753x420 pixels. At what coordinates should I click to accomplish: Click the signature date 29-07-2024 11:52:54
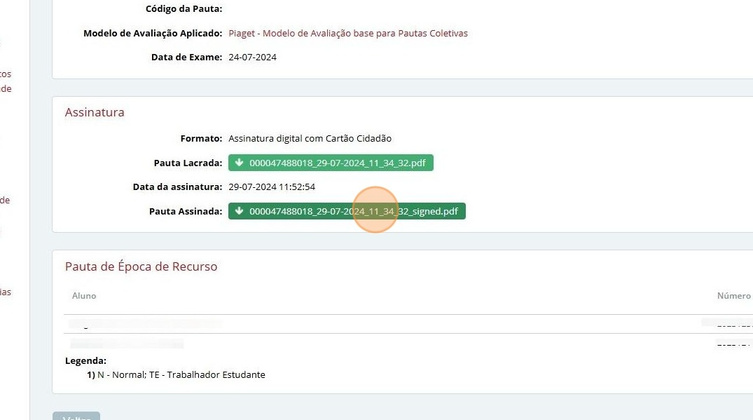[272, 187]
